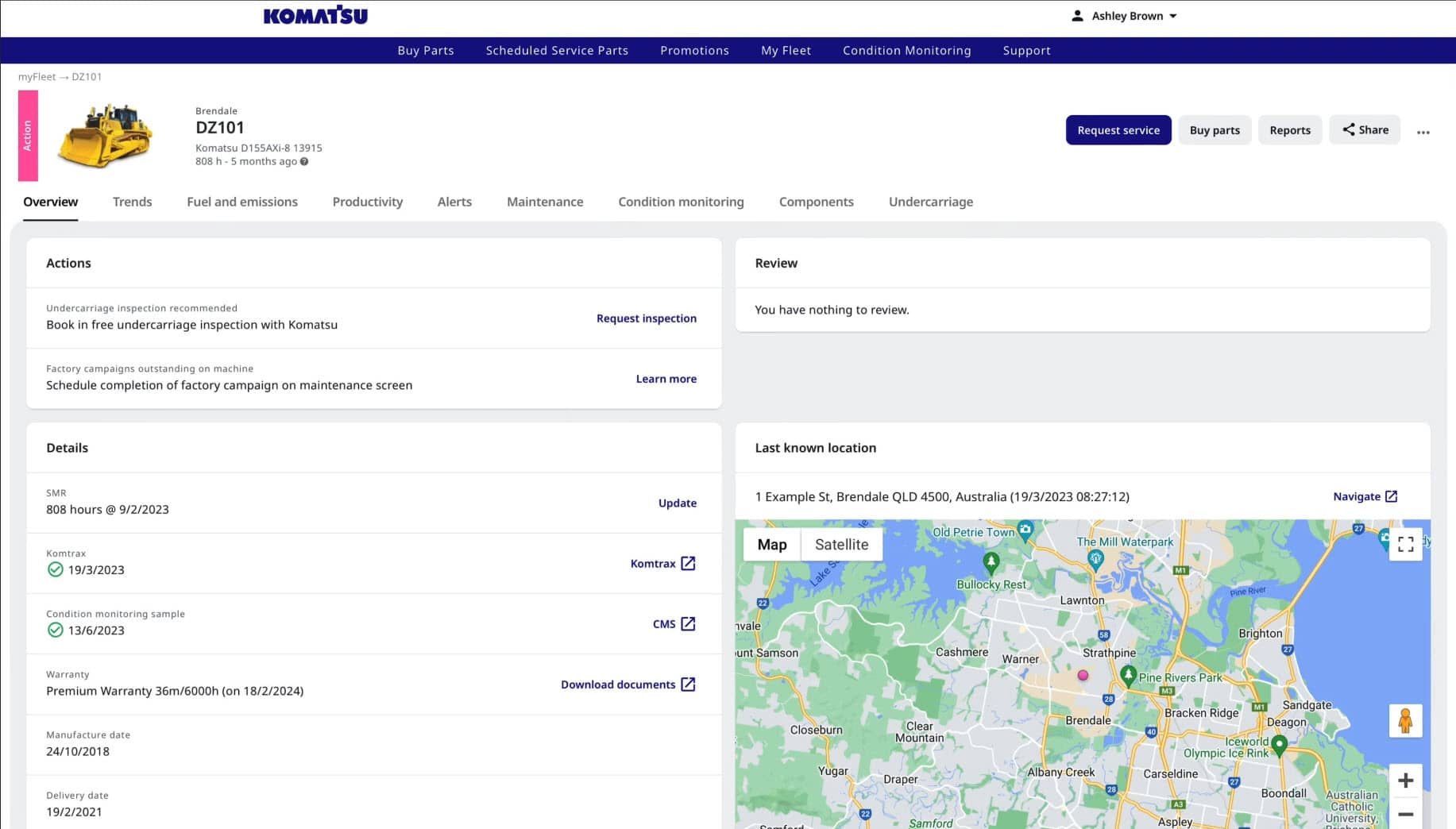
Task: Go to Condition Monitoring in top menu
Action: click(x=906, y=50)
